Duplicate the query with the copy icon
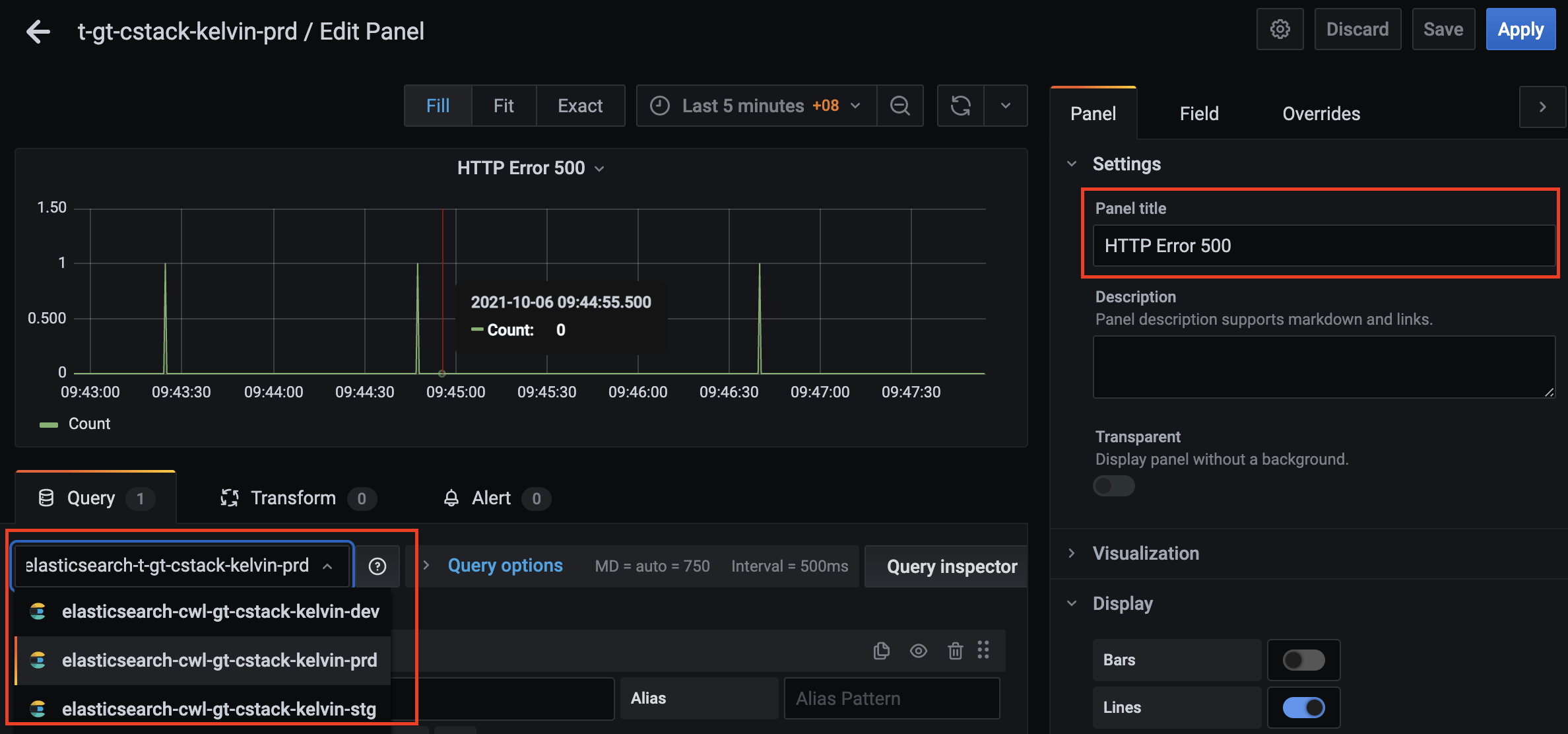 881,651
